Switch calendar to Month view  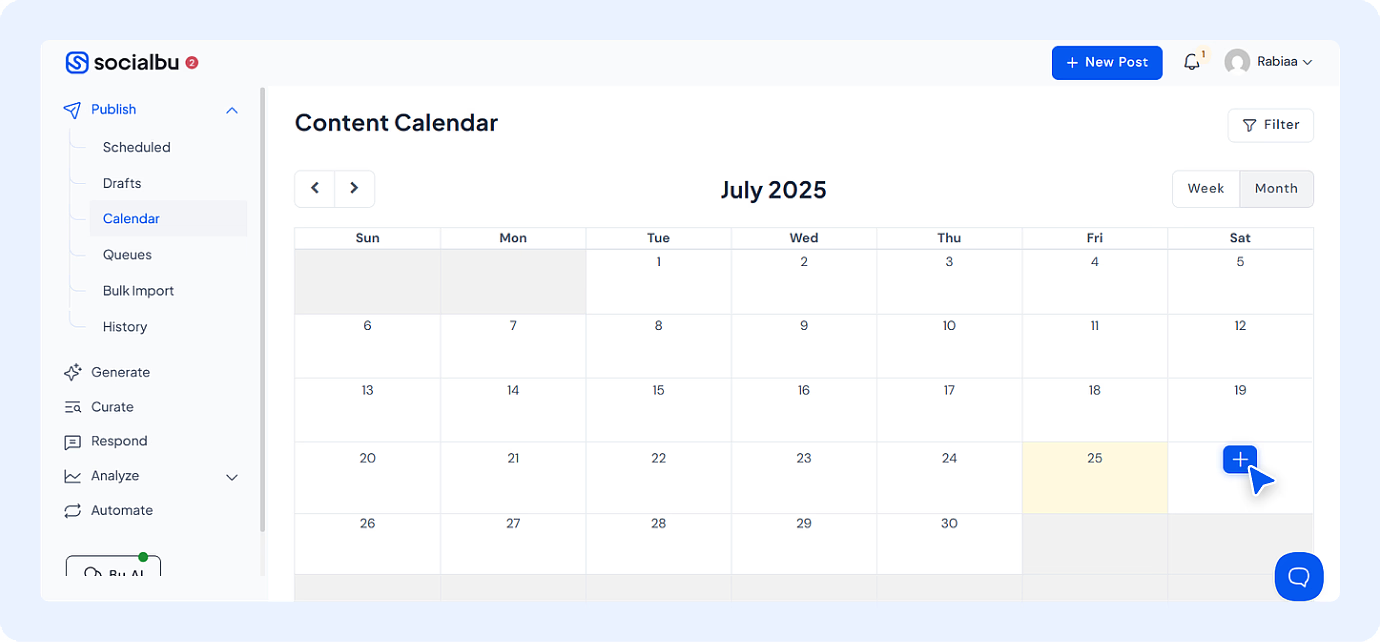pyautogui.click(x=1276, y=188)
